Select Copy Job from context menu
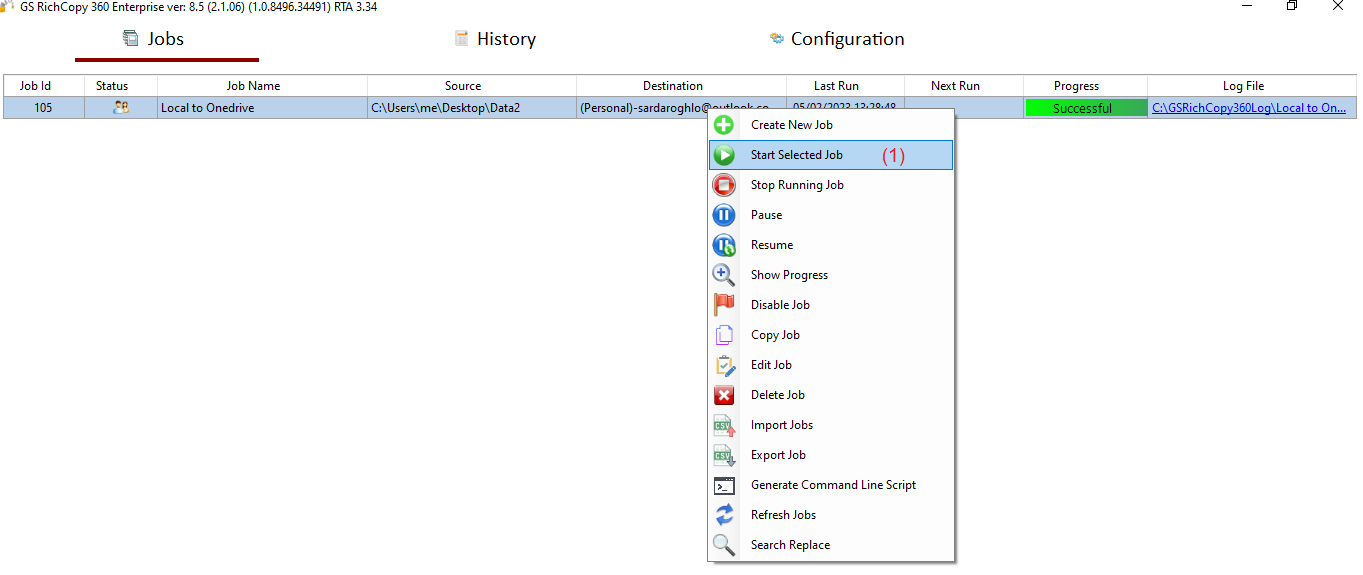1363x575 pixels. pyautogui.click(x=775, y=335)
